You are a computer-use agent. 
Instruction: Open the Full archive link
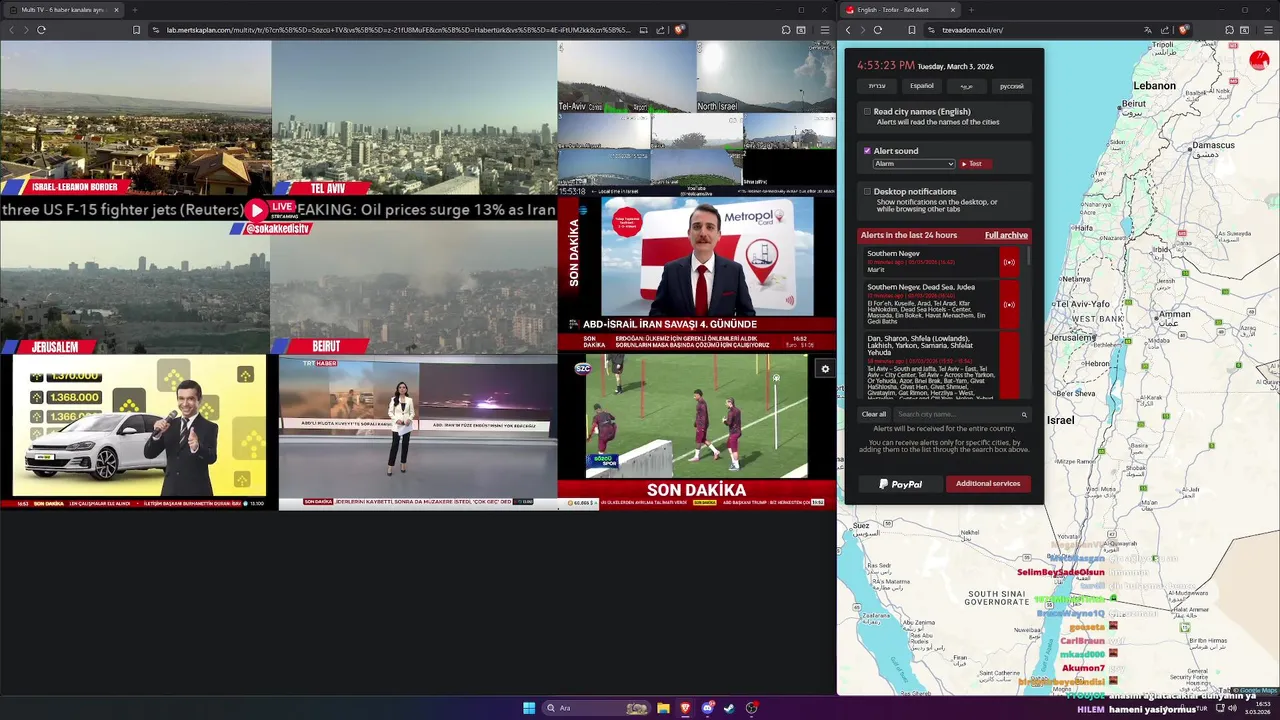(x=1006, y=235)
